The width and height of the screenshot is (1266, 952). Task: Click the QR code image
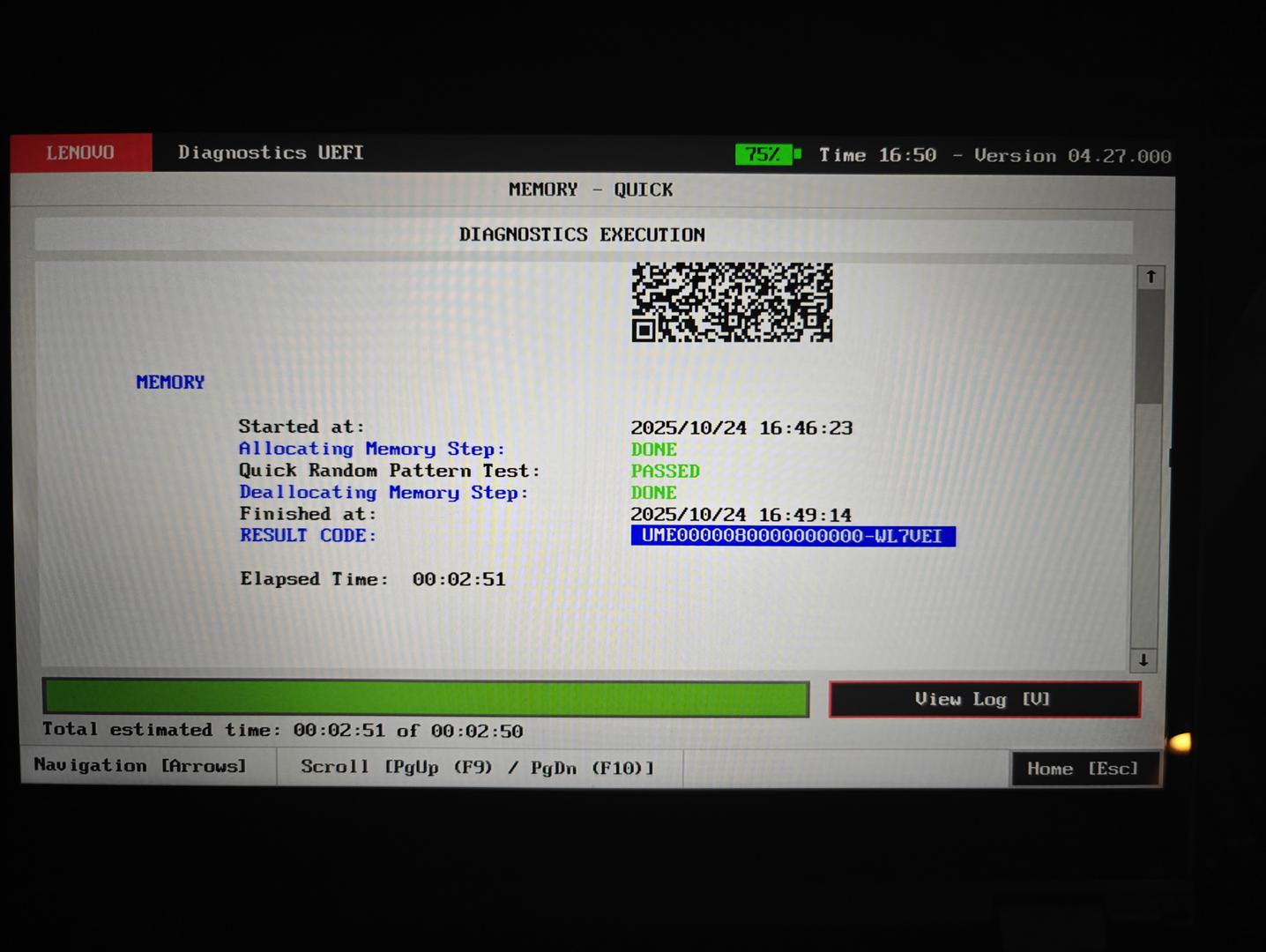click(732, 302)
